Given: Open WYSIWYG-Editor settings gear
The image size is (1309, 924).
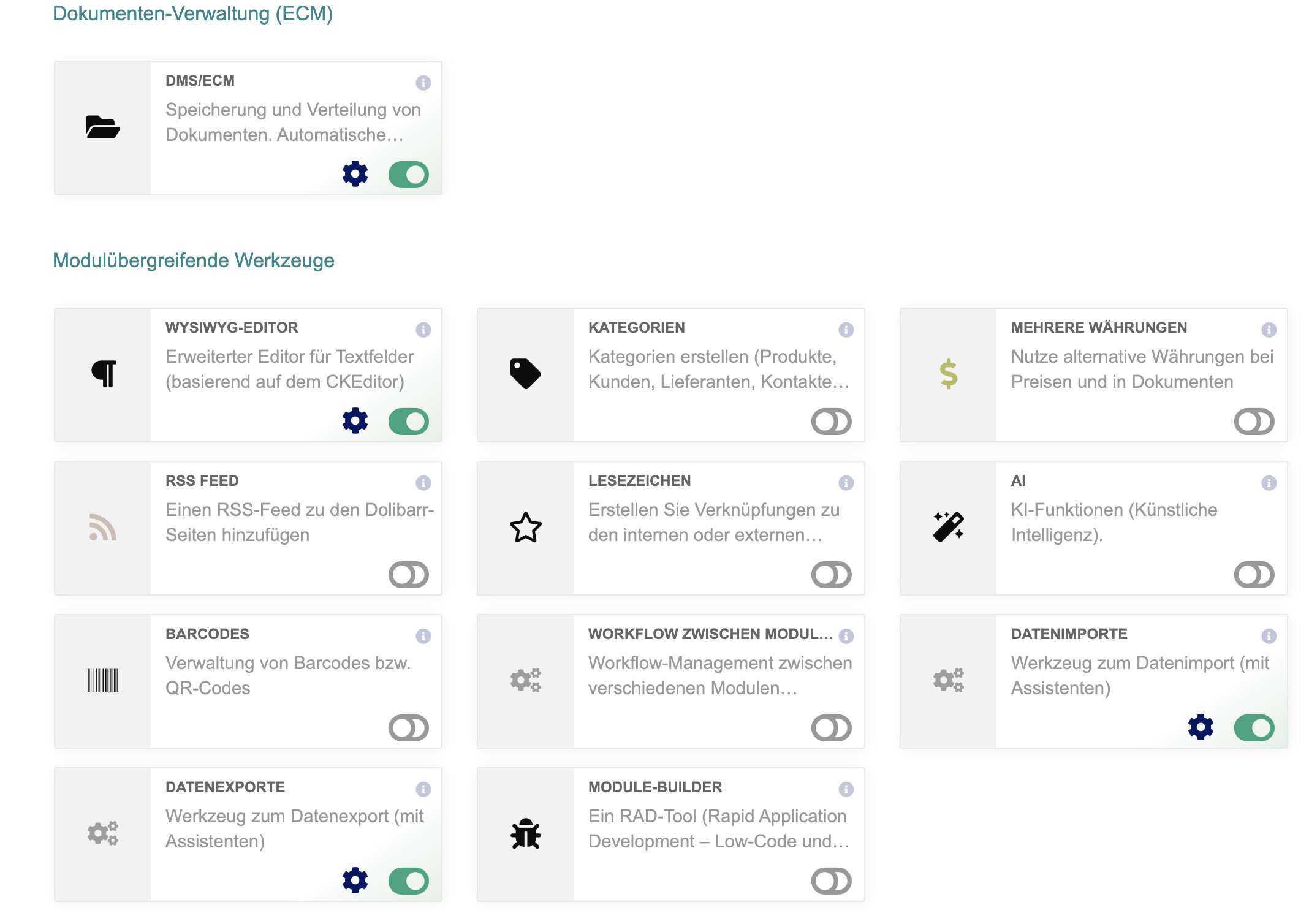Looking at the screenshot, I should 355,422.
